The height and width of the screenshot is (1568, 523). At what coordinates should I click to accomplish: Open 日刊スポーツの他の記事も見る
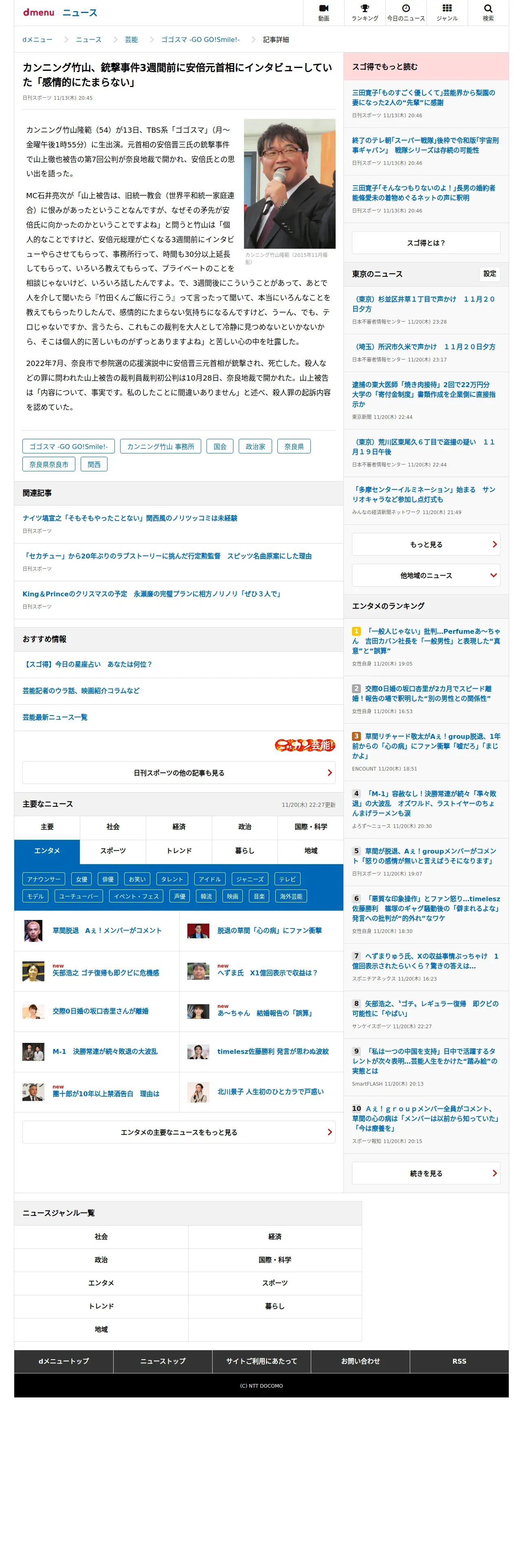(x=179, y=773)
